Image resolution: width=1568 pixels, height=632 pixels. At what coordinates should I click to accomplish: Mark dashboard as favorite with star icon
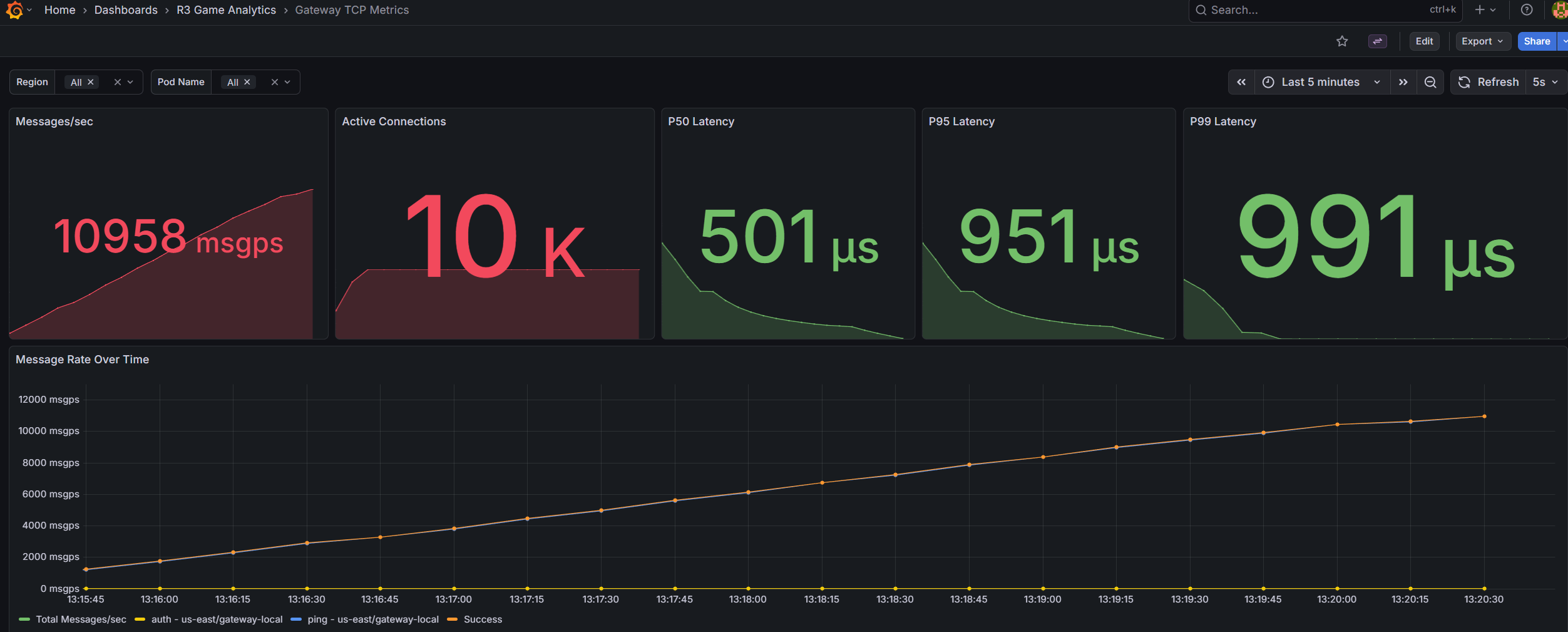[1342, 41]
